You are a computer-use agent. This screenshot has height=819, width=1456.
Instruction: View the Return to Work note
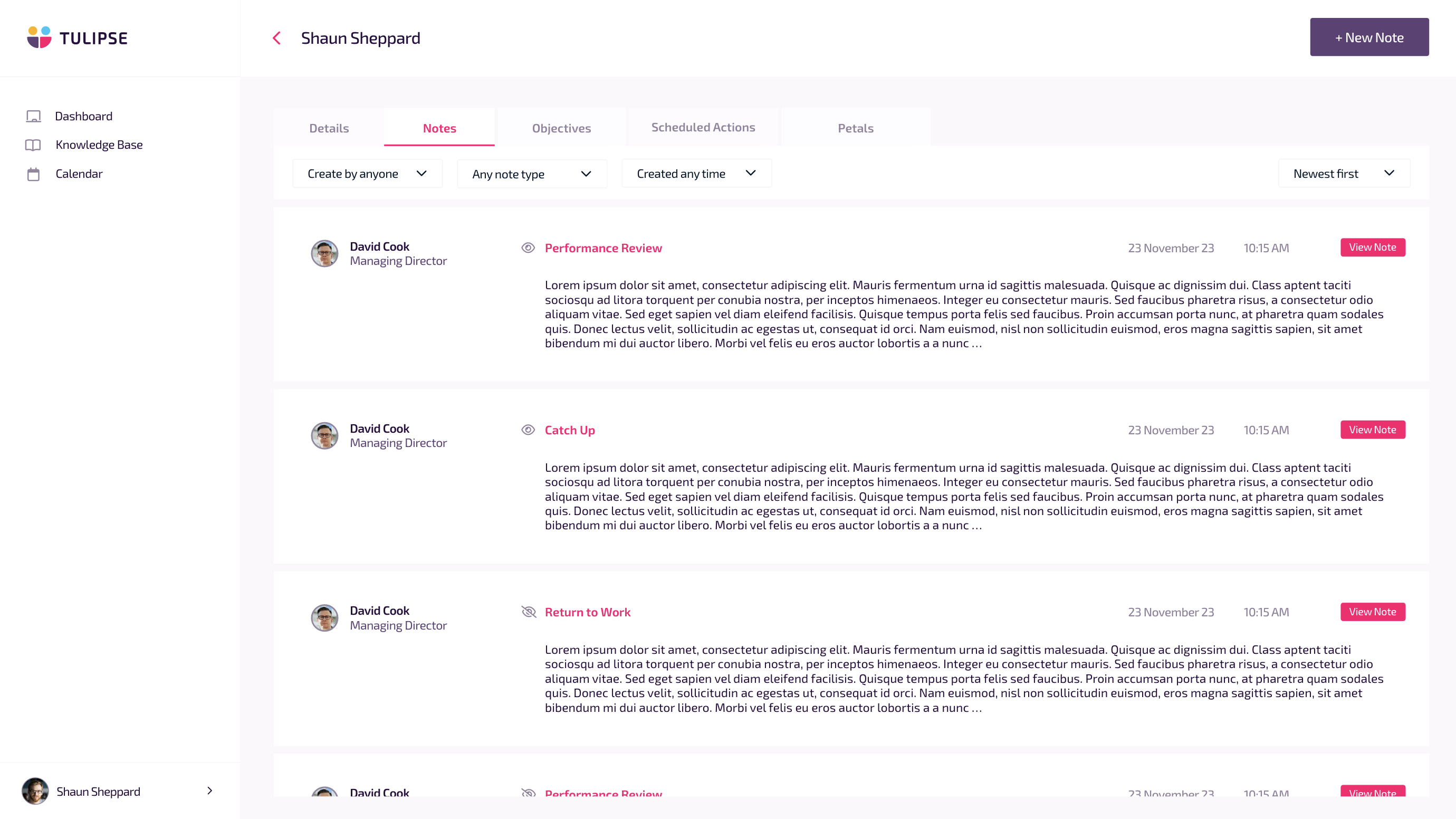[x=1372, y=612]
